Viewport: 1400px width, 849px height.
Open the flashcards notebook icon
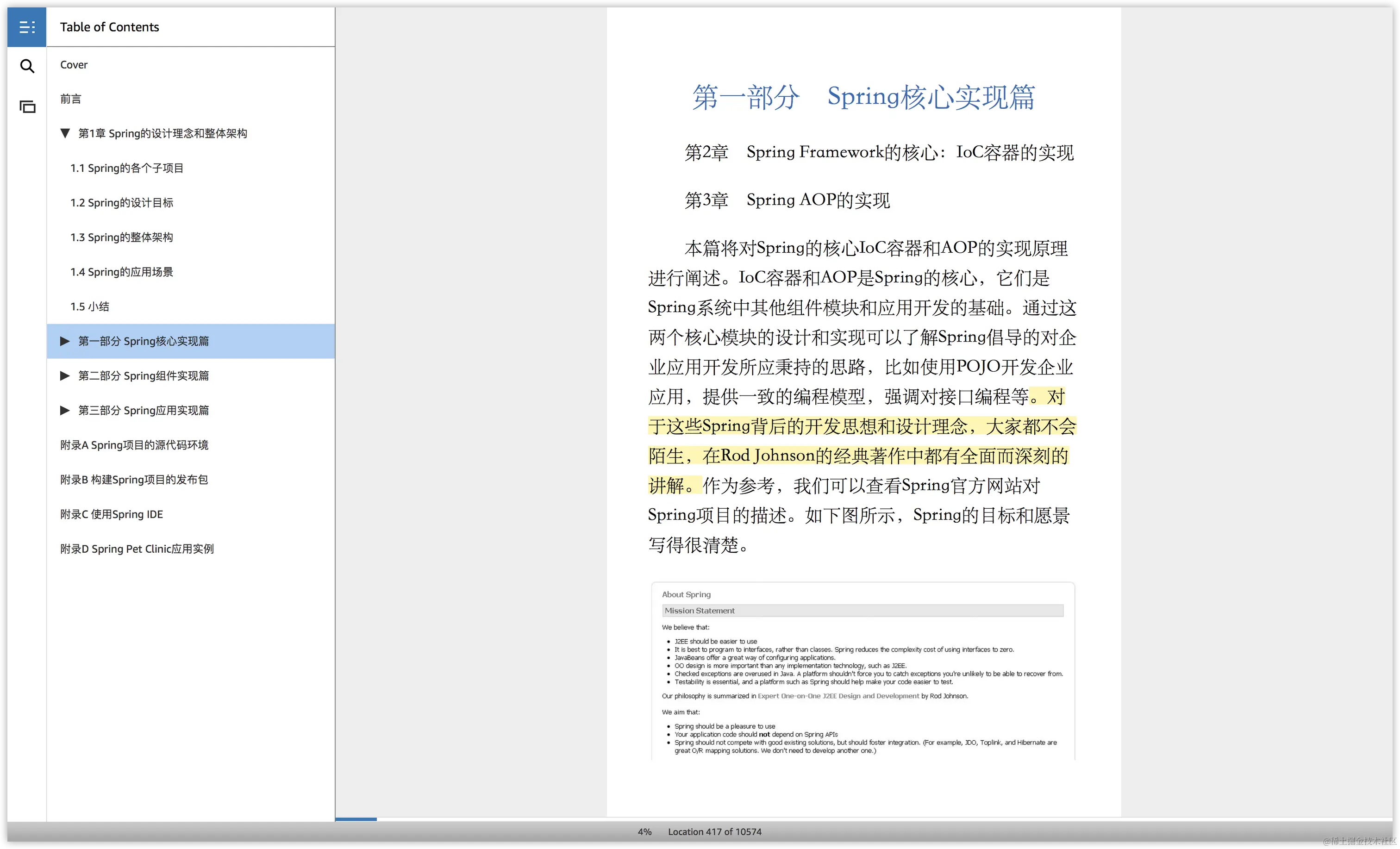27,107
